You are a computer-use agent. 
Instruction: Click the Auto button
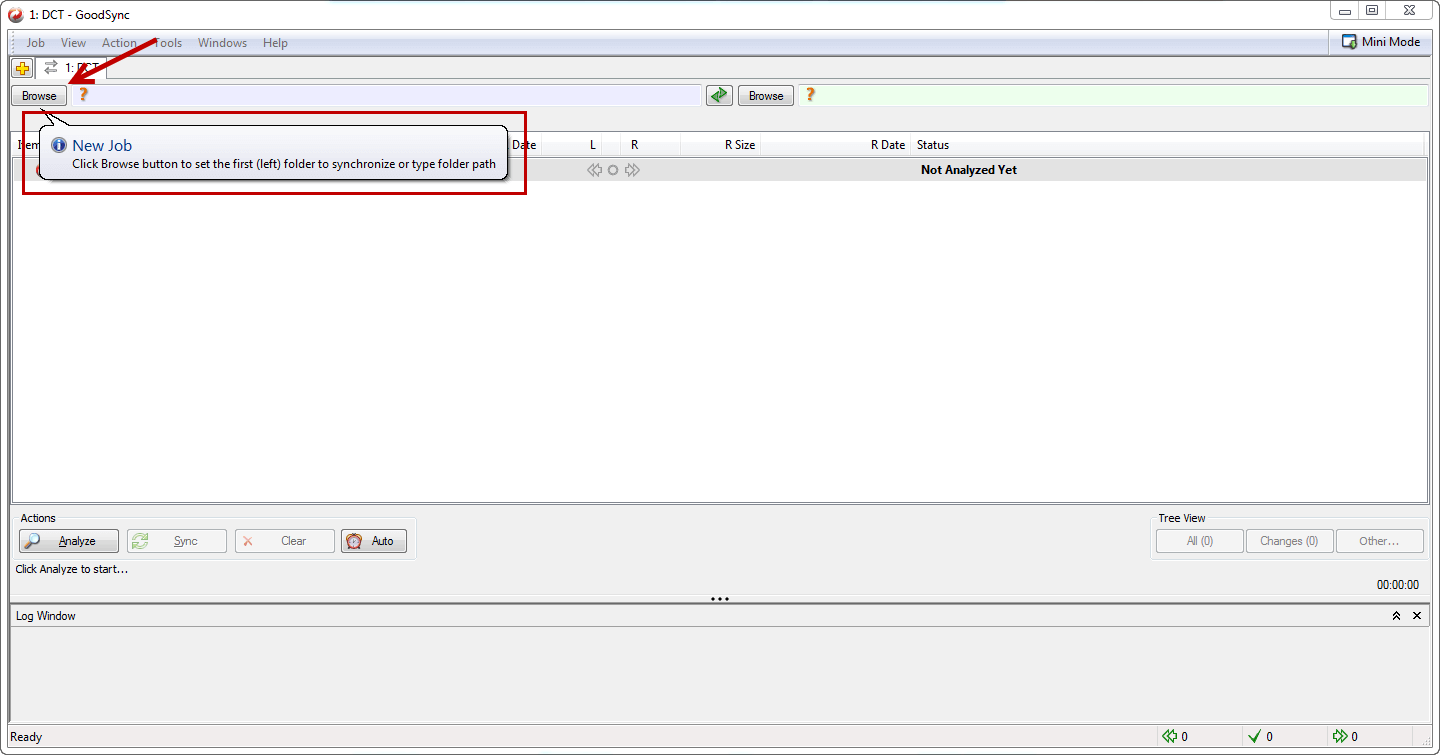374,541
